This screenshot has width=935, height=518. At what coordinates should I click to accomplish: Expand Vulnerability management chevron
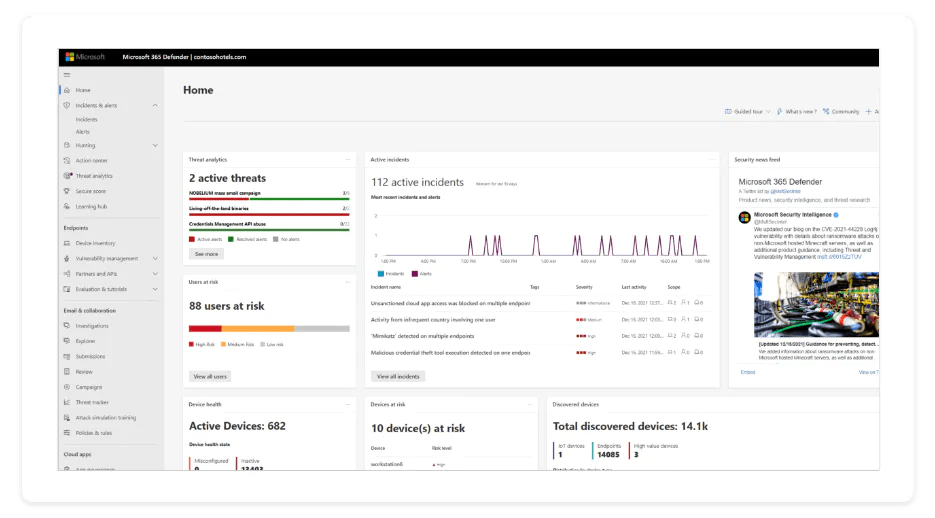click(x=155, y=259)
